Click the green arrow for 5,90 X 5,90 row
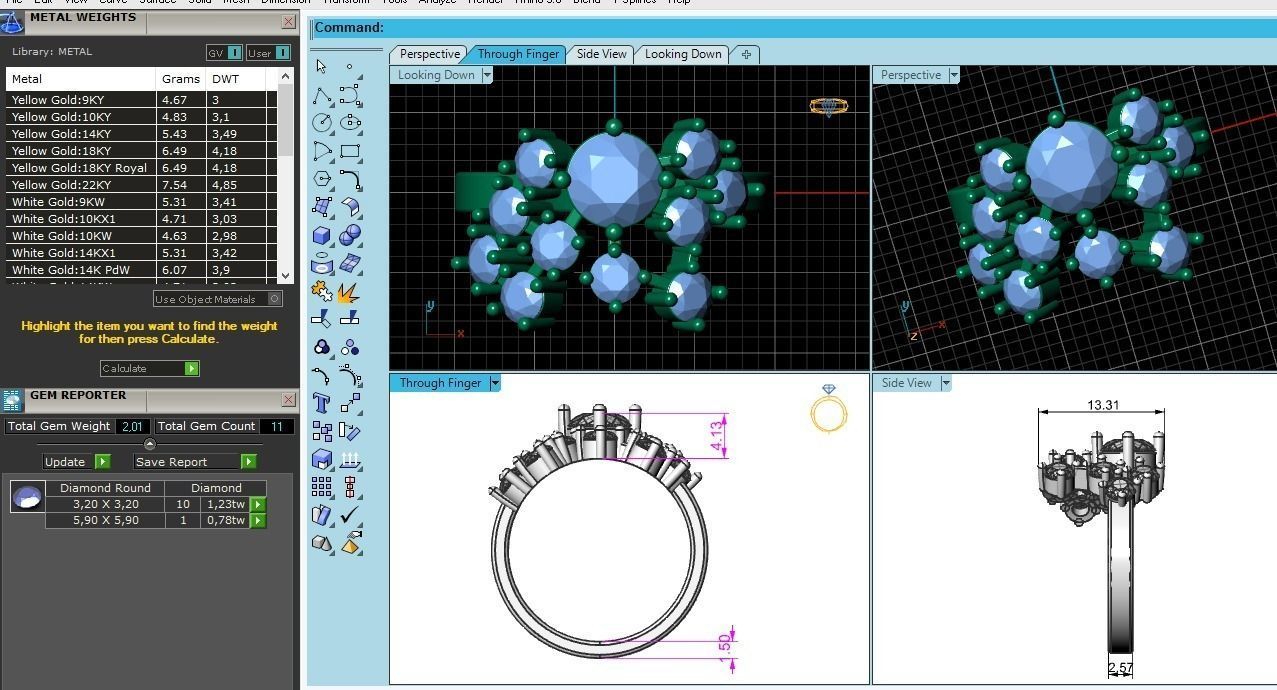 258,520
